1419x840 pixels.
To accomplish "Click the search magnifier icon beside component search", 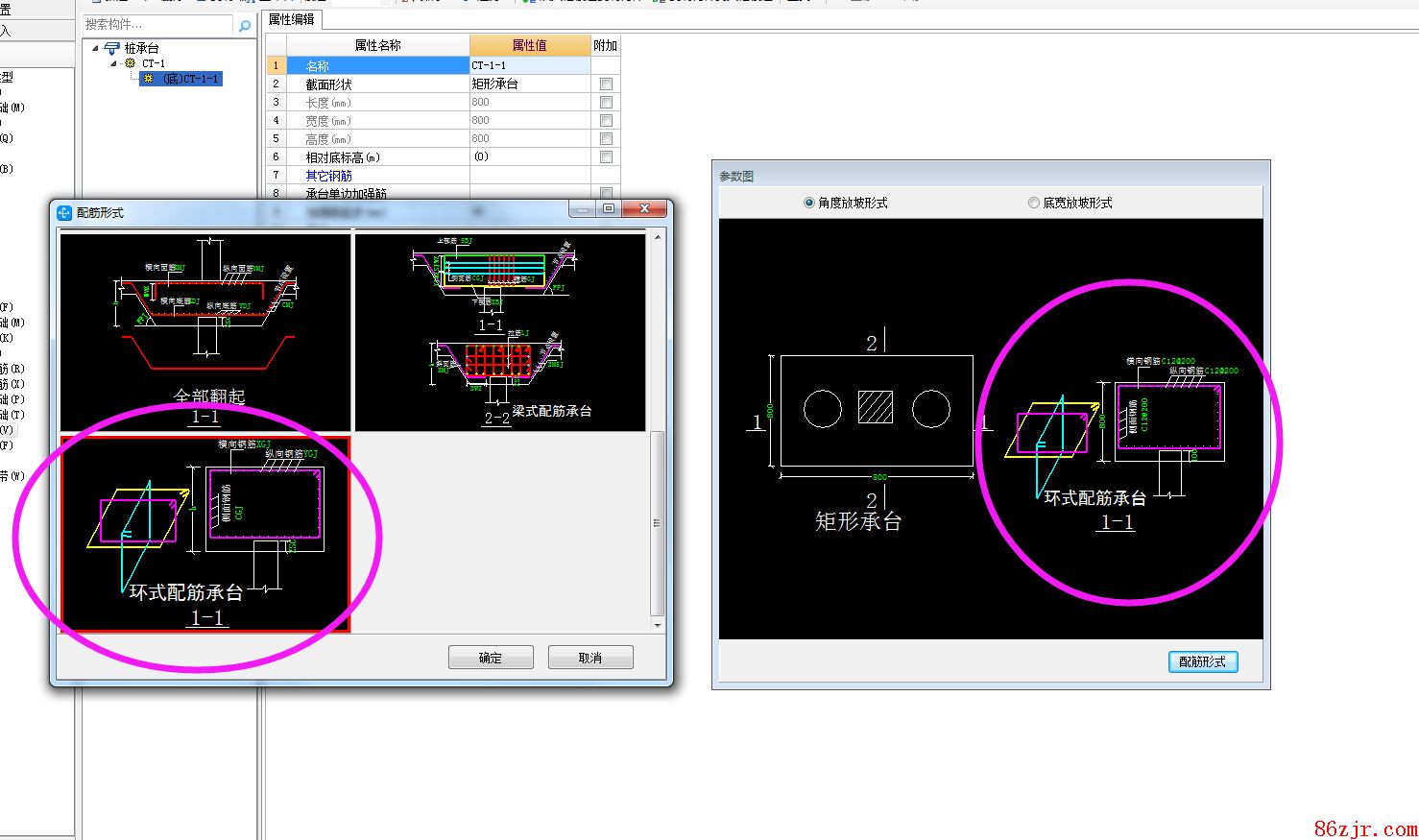I will click(x=245, y=26).
